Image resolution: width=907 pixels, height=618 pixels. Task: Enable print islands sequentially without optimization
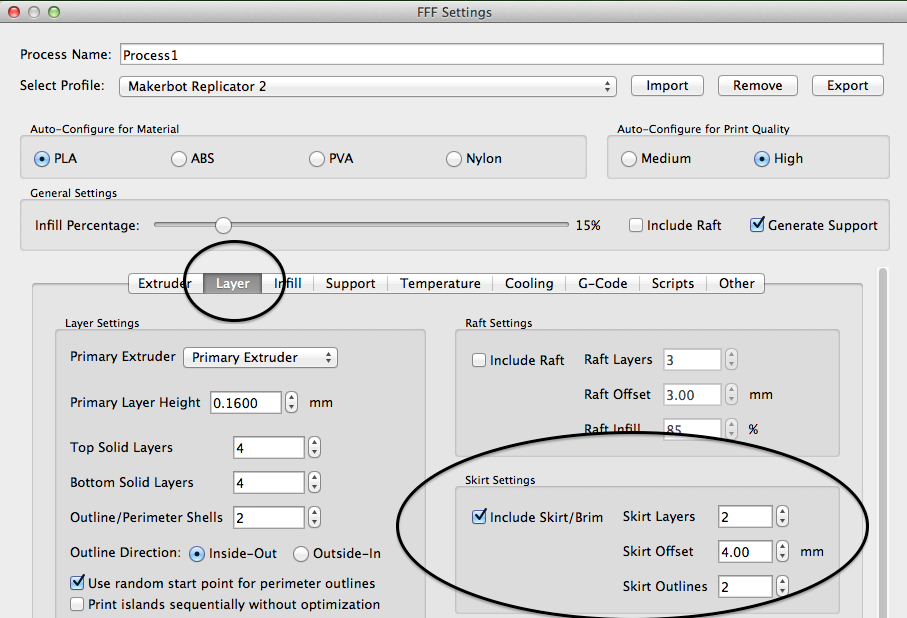coord(77,604)
